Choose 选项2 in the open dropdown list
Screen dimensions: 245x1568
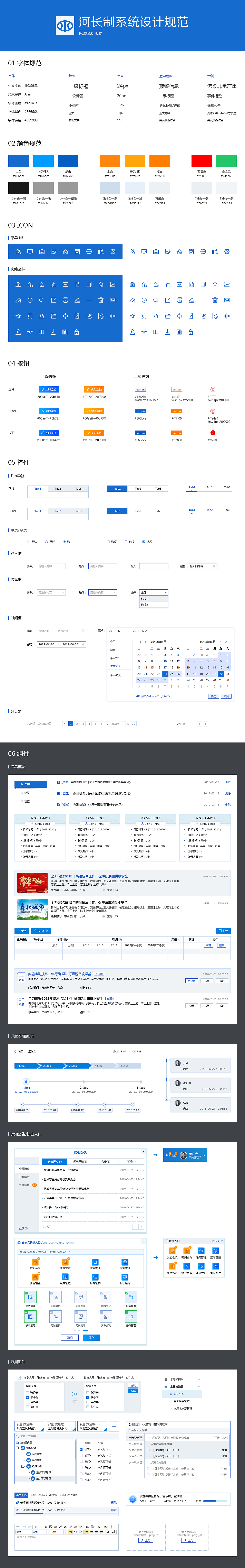pyautogui.click(x=154, y=605)
